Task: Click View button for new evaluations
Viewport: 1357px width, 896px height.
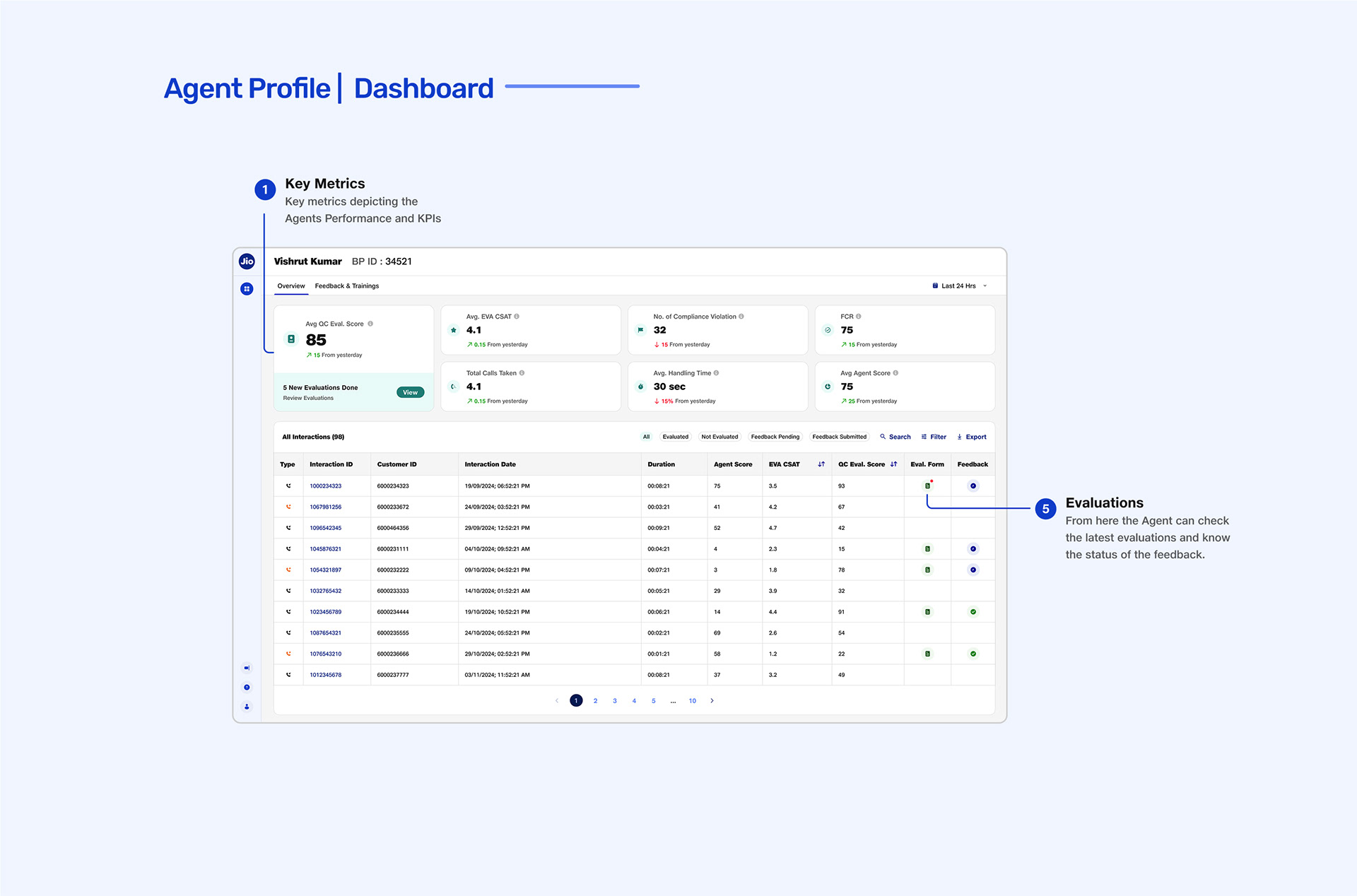Action: coord(410,392)
